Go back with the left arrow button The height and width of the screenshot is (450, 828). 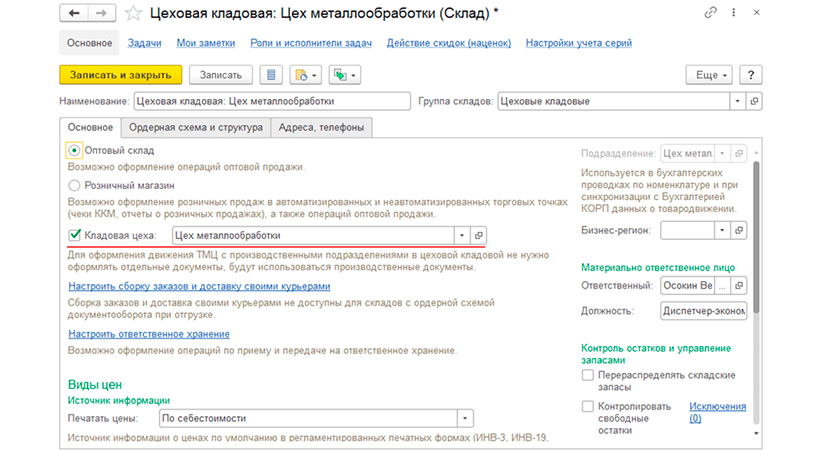click(74, 13)
